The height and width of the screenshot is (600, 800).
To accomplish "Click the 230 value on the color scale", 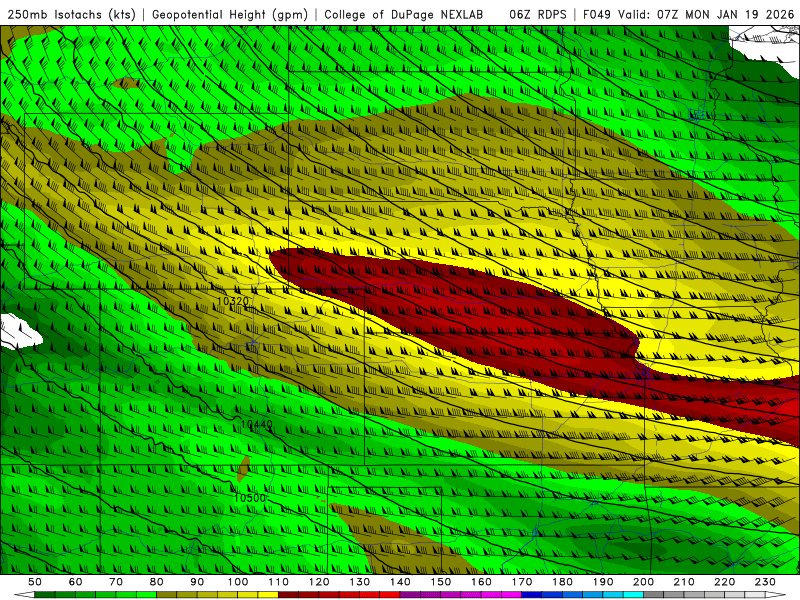I will click(765, 582).
